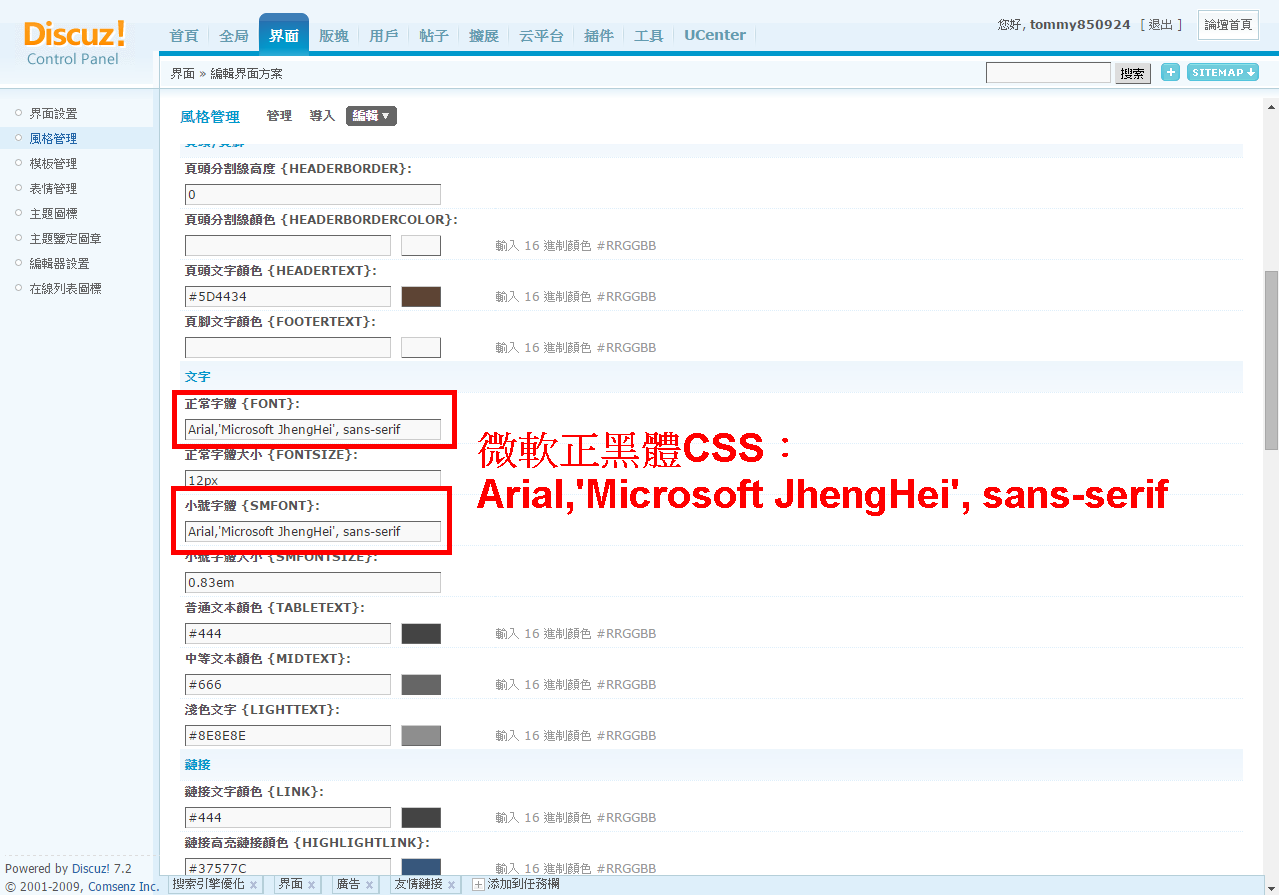
Task: Click the LIGHTTEXT color input #8E8E8E
Action: (288, 735)
